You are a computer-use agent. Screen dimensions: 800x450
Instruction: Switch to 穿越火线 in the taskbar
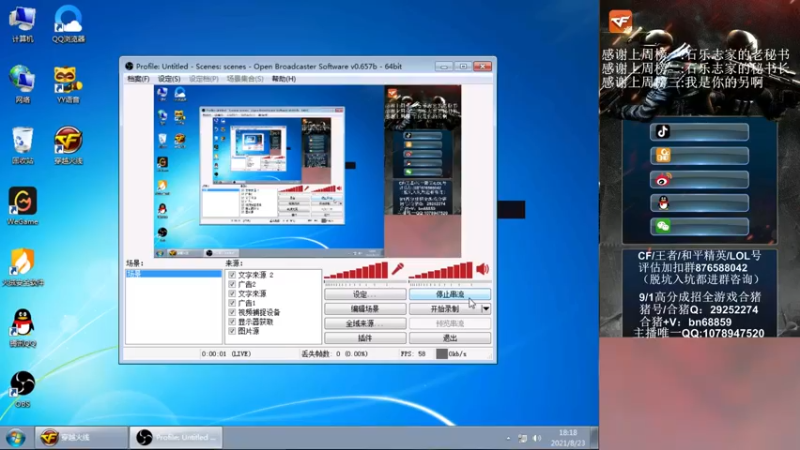pyautogui.click(x=82, y=438)
